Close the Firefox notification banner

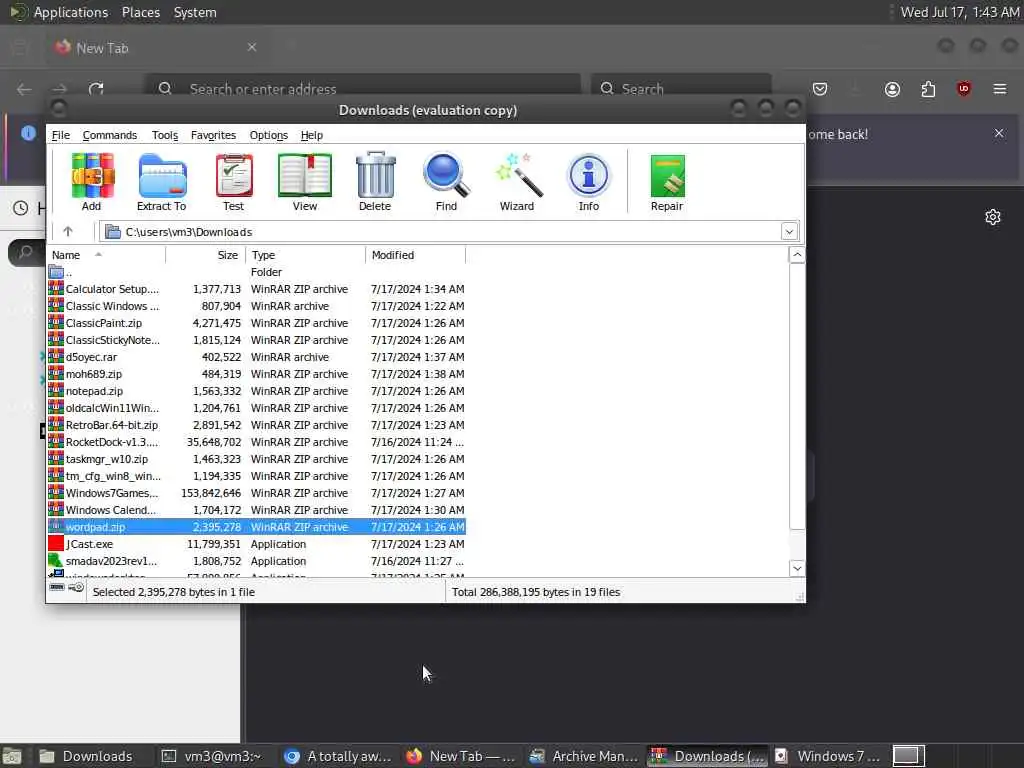point(999,133)
